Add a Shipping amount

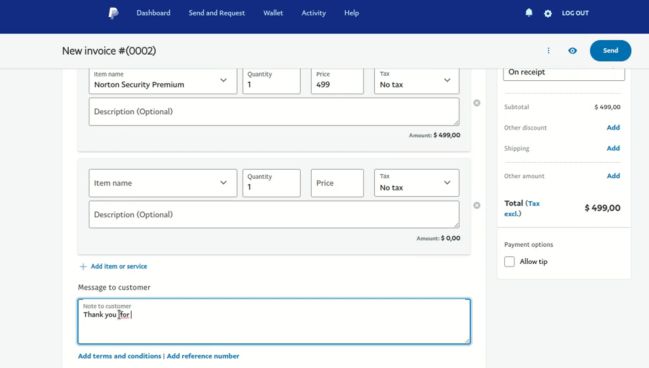coord(613,148)
